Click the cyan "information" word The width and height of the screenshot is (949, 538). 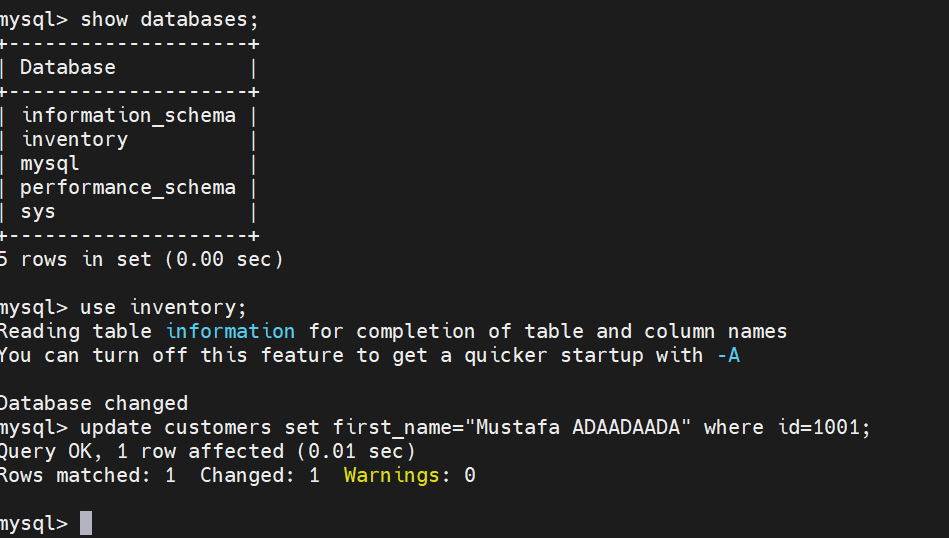point(230,331)
